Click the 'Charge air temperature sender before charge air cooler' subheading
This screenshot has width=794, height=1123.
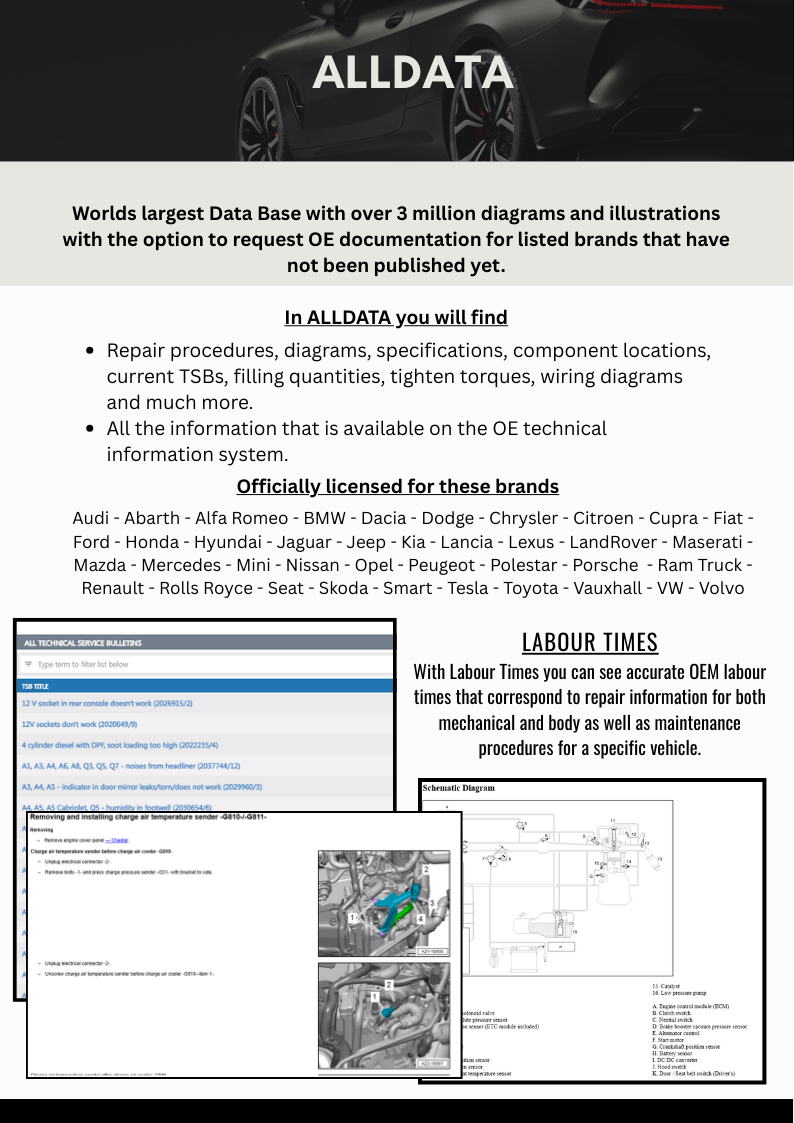(x=100, y=852)
